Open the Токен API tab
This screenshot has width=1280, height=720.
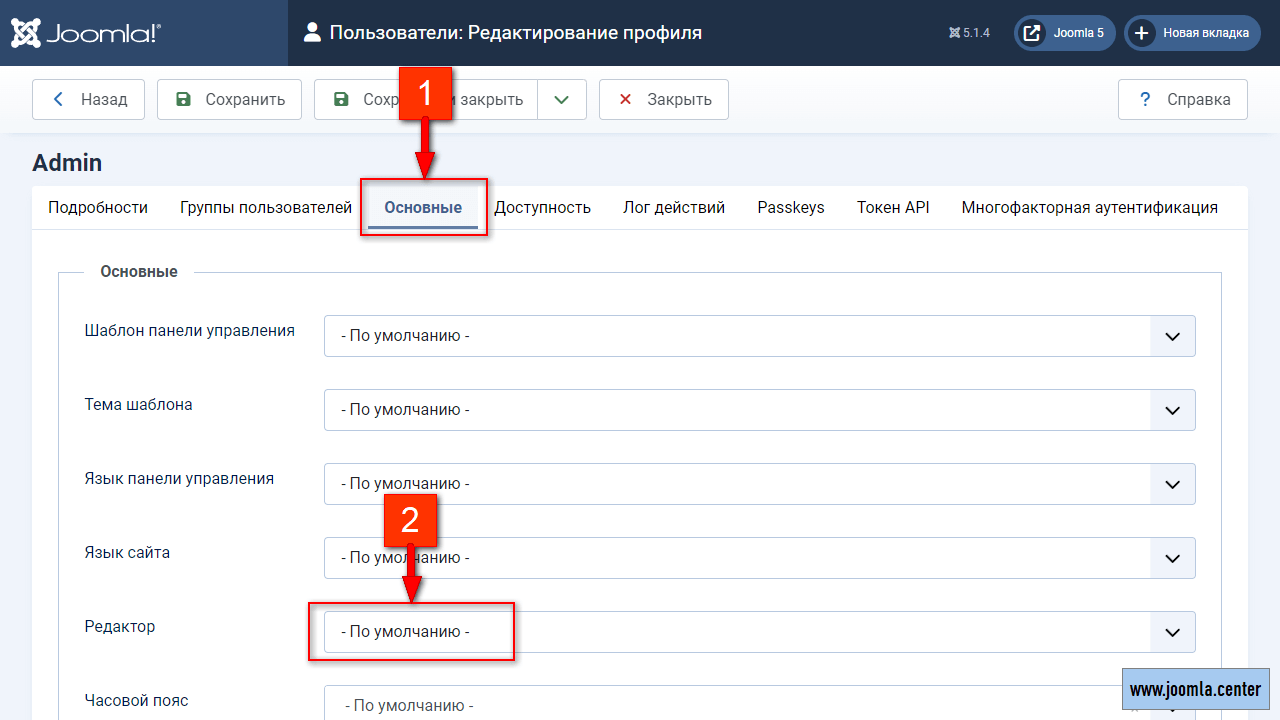893,208
